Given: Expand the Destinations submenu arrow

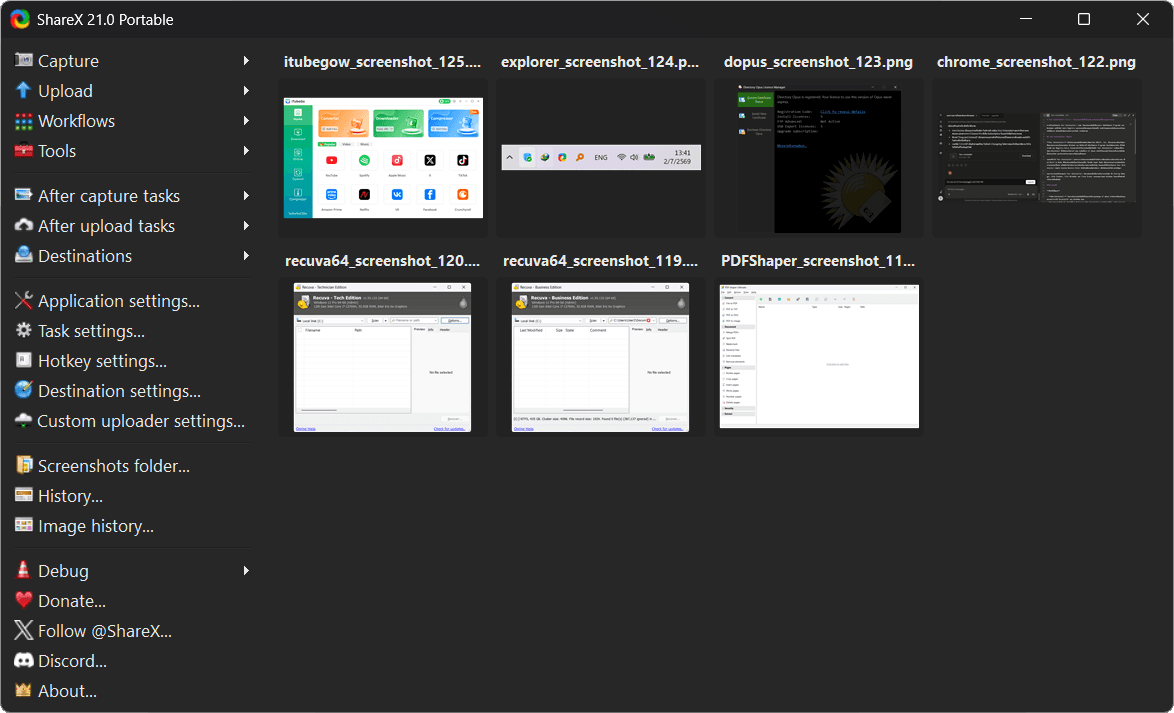Looking at the screenshot, I should pos(246,255).
